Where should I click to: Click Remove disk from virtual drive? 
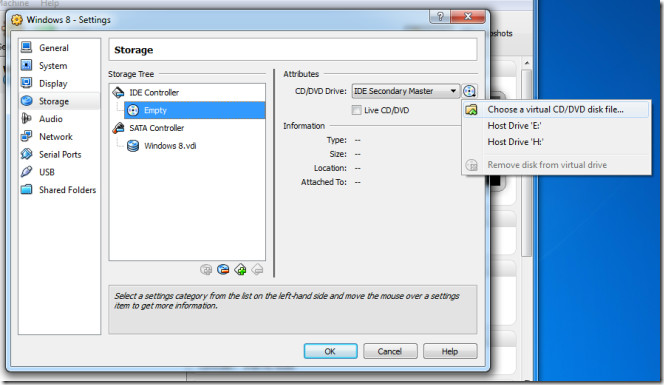click(556, 165)
